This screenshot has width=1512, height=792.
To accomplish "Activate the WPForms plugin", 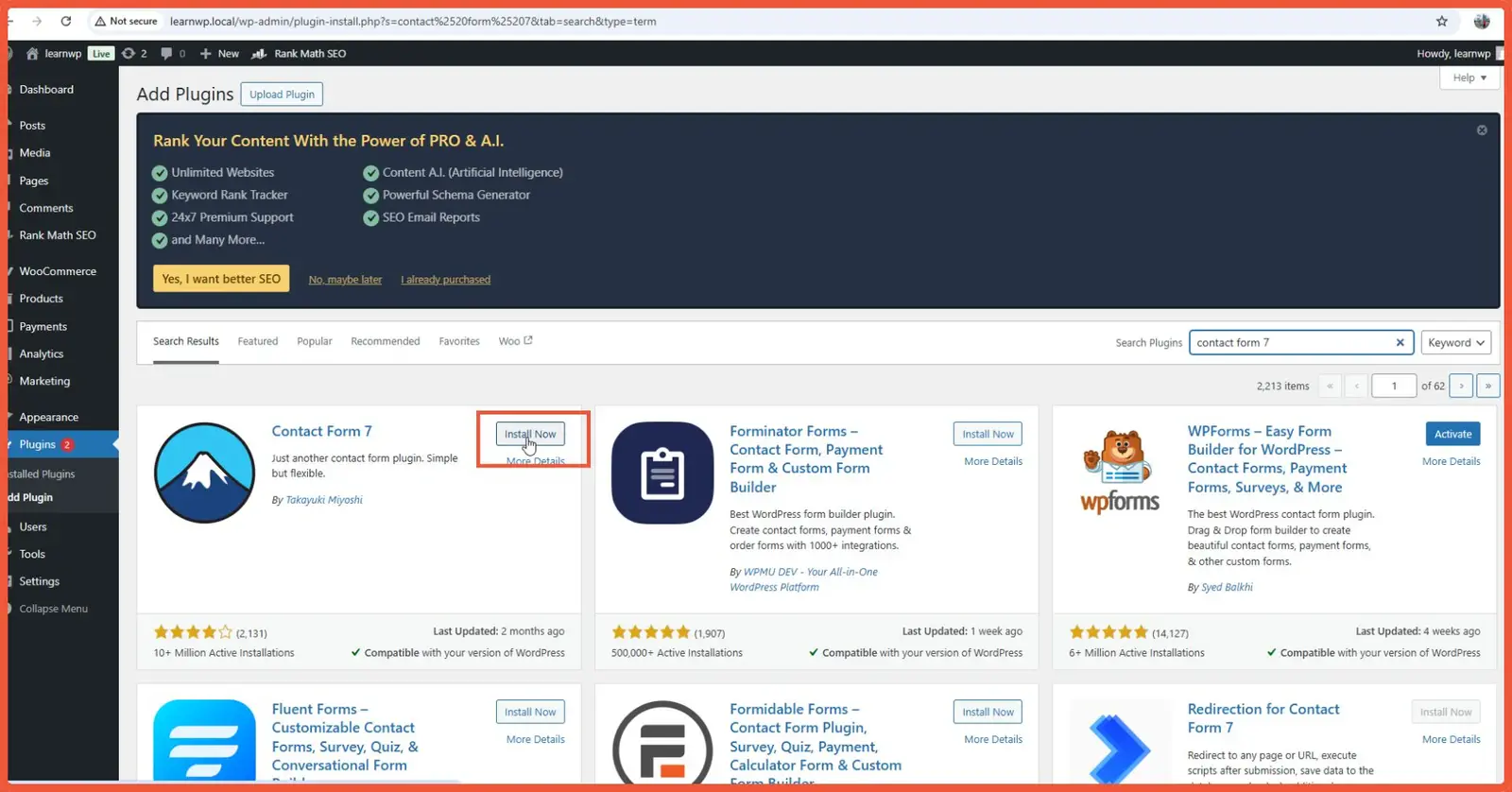I will click(1452, 434).
